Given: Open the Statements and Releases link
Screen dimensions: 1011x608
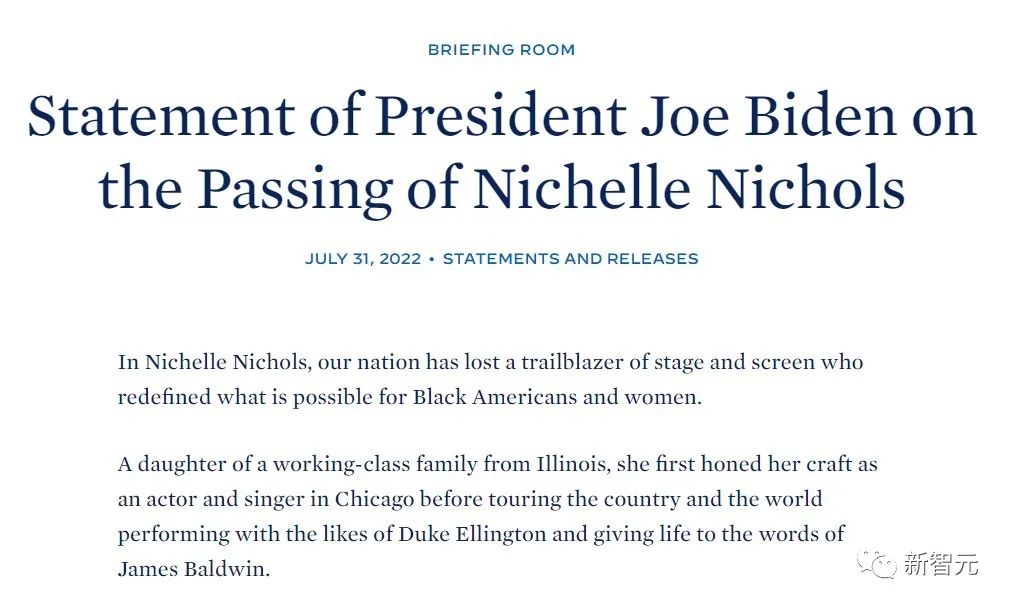Looking at the screenshot, I should [x=570, y=258].
